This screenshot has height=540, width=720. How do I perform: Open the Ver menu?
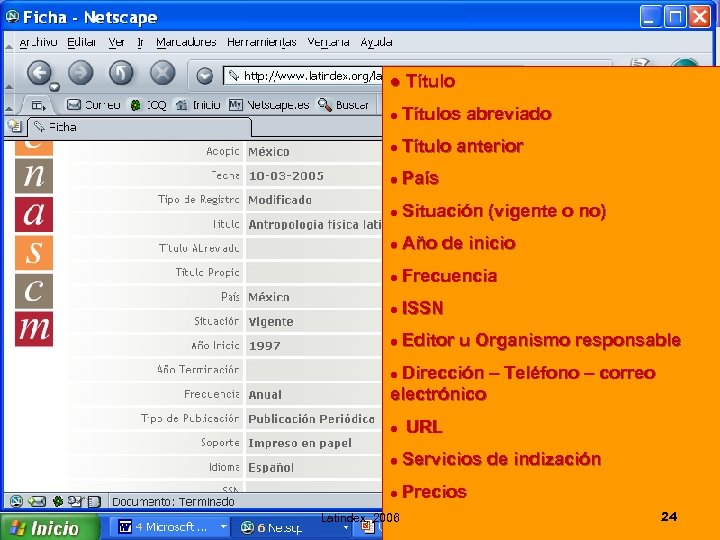click(116, 42)
